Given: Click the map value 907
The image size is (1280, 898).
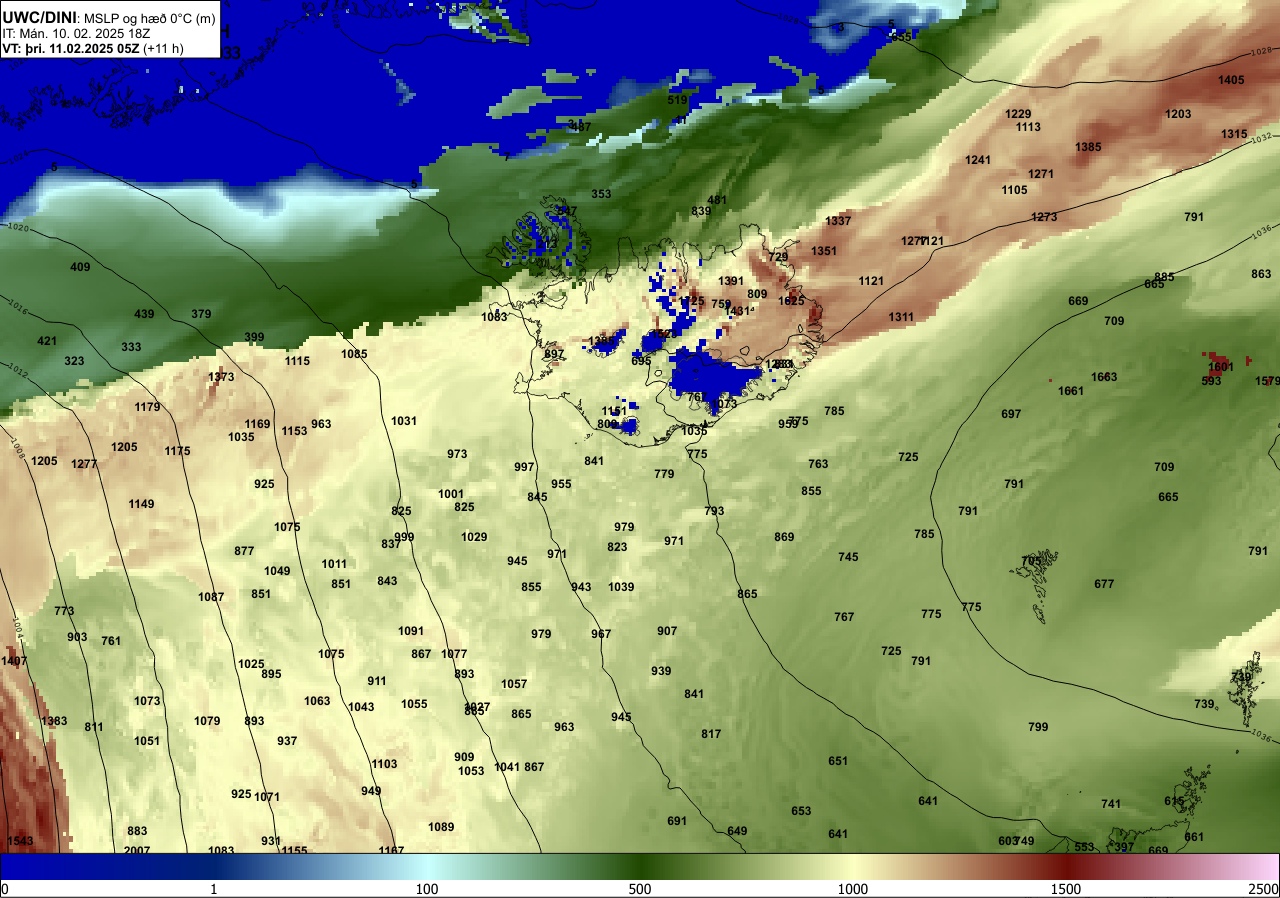Looking at the screenshot, I should pyautogui.click(x=667, y=631).
